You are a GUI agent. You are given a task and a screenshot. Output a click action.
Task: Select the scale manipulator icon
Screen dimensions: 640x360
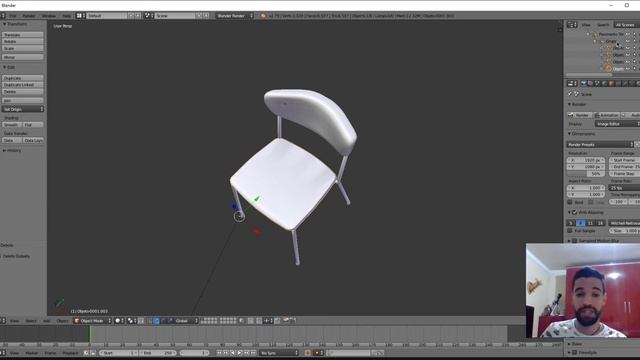[170, 321]
